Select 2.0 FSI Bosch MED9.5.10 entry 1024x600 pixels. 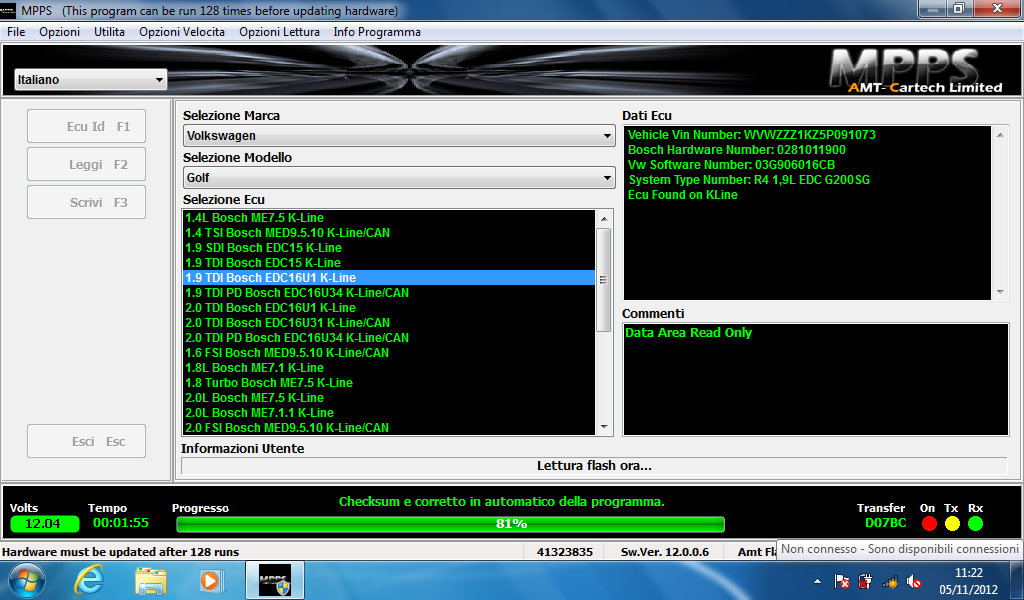pyautogui.click(x=389, y=428)
